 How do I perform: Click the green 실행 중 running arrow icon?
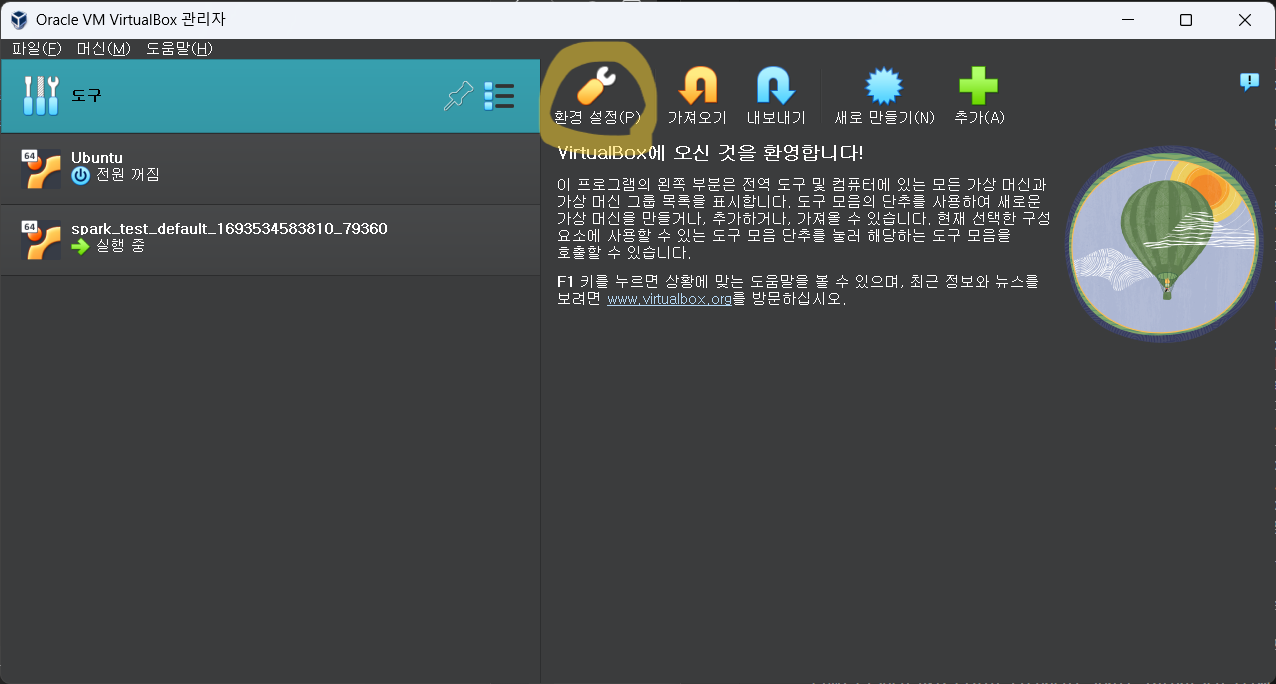click(x=81, y=246)
